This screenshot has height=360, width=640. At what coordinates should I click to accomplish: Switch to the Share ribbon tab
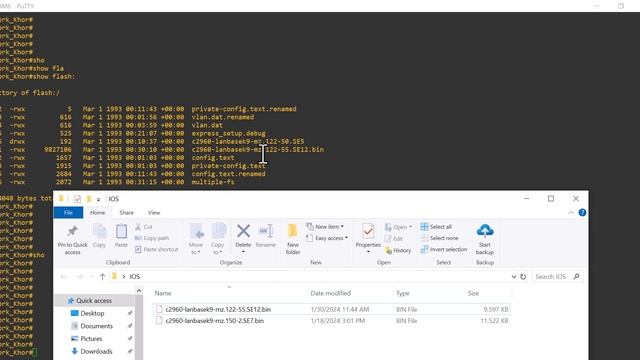coord(127,213)
